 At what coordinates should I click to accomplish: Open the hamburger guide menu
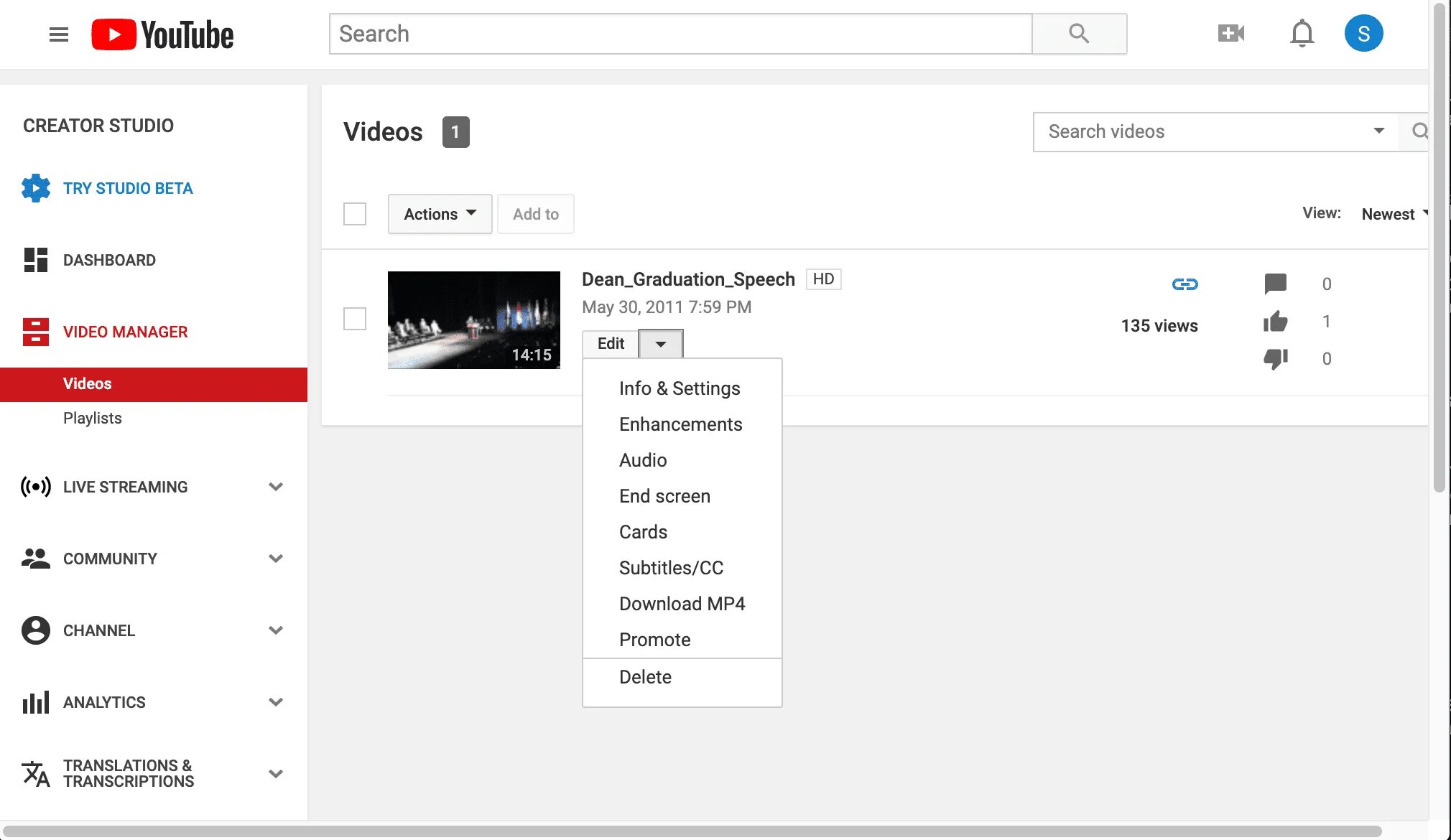(x=59, y=34)
